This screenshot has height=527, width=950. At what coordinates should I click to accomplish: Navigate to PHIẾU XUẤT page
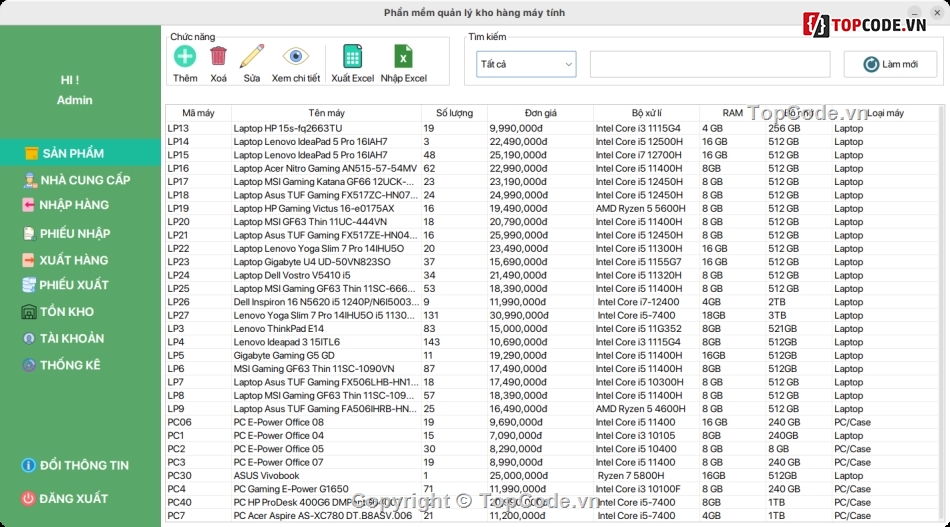click(x=74, y=285)
